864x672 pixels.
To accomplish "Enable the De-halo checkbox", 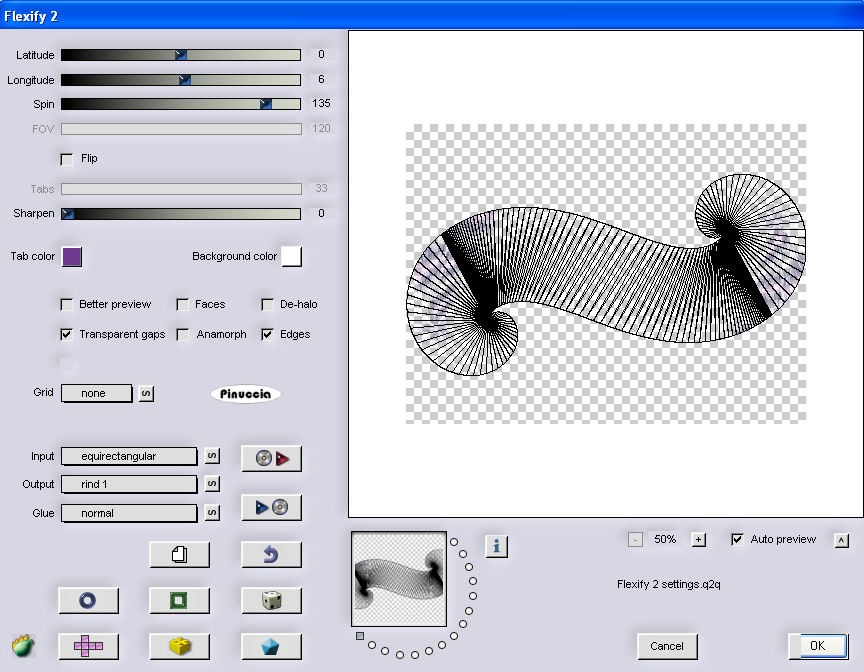I will coord(268,305).
